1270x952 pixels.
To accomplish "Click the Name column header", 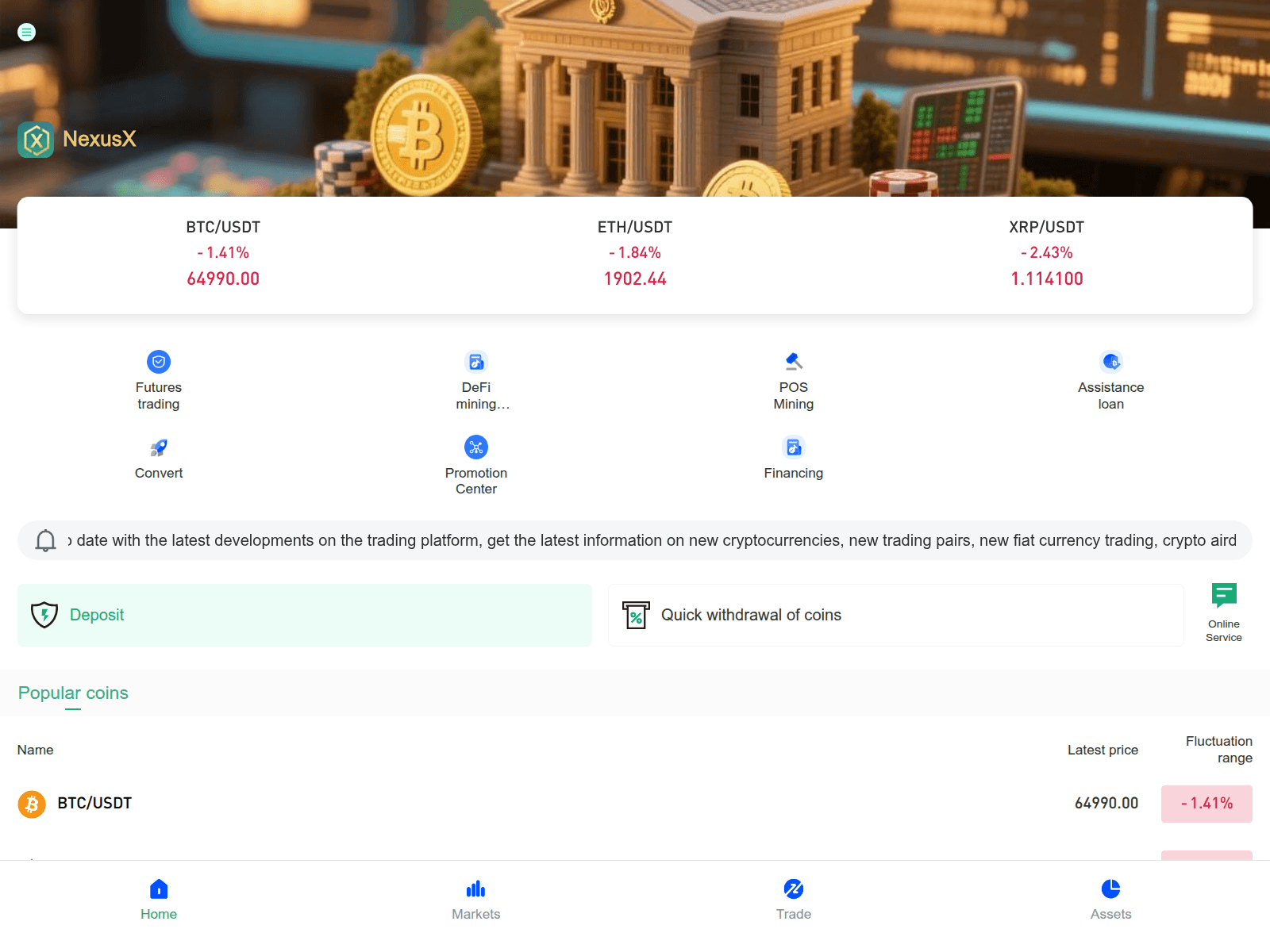I will pyautogui.click(x=36, y=750).
